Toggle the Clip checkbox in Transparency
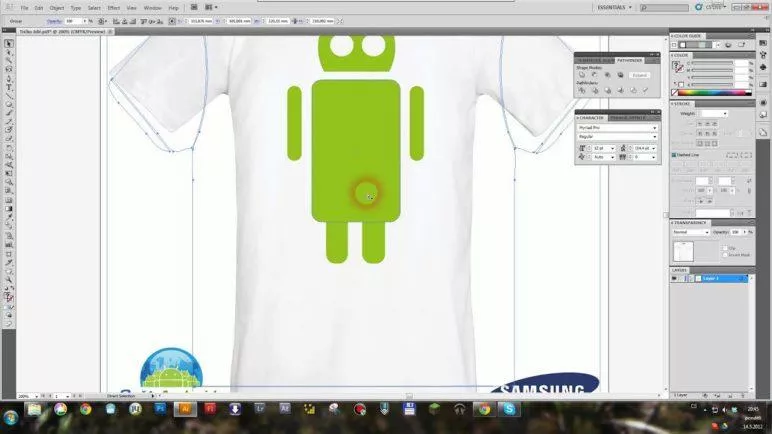This screenshot has height=434, width=772. 725,248
